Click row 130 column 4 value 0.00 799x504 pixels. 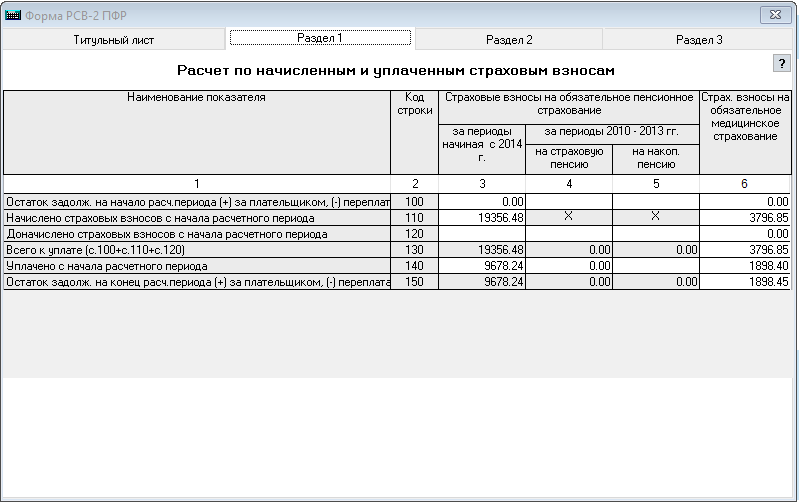[569, 250]
